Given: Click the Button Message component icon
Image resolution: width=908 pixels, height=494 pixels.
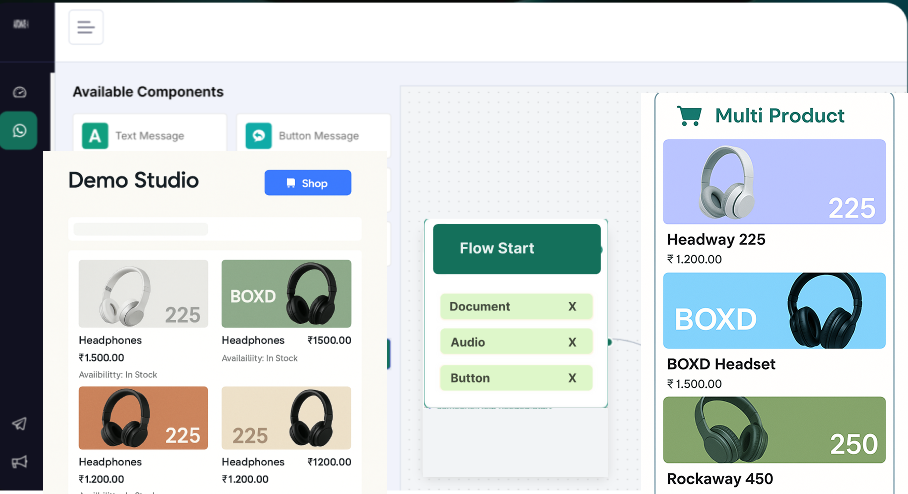Looking at the screenshot, I should click(259, 136).
